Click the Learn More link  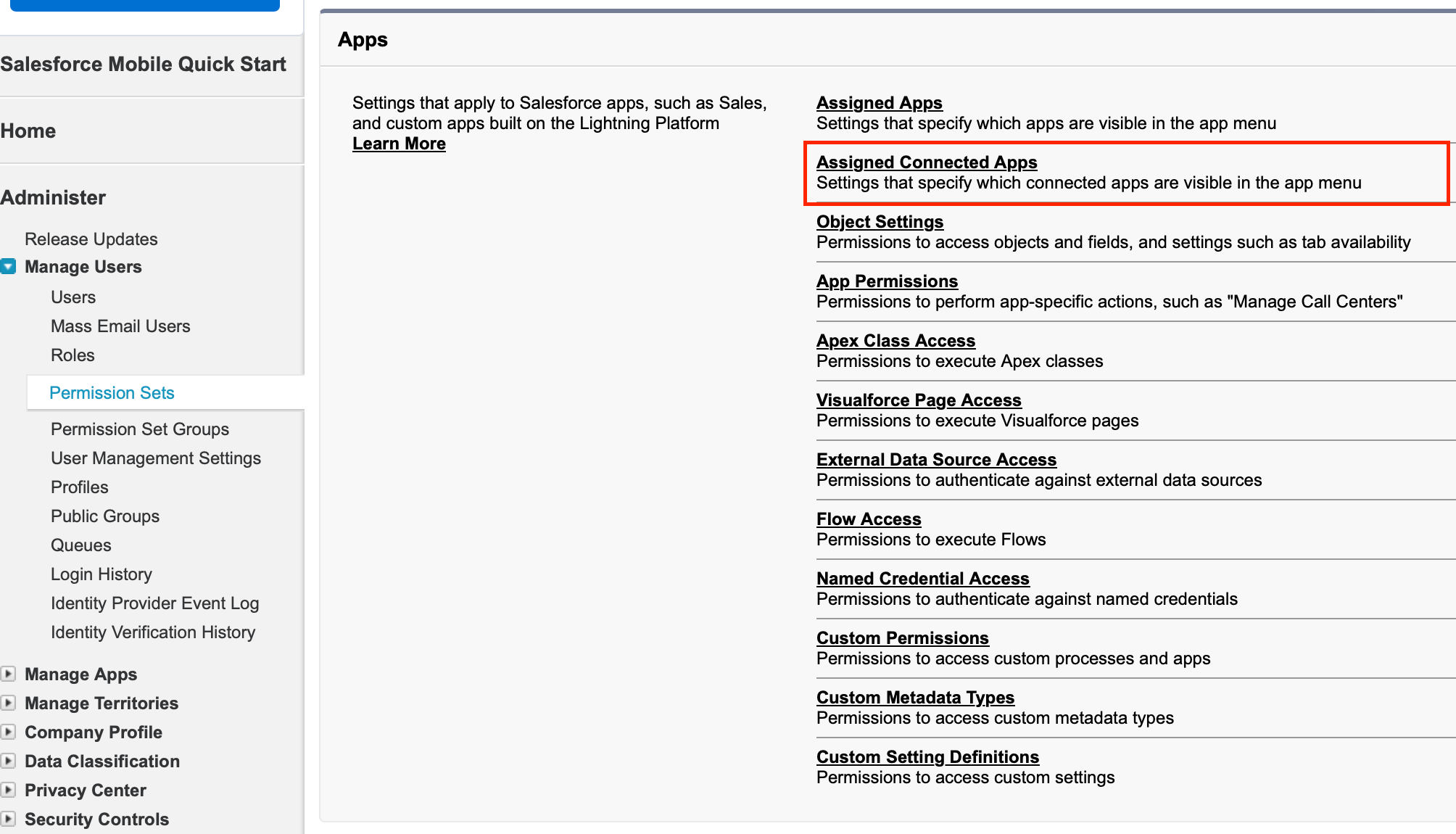point(398,144)
